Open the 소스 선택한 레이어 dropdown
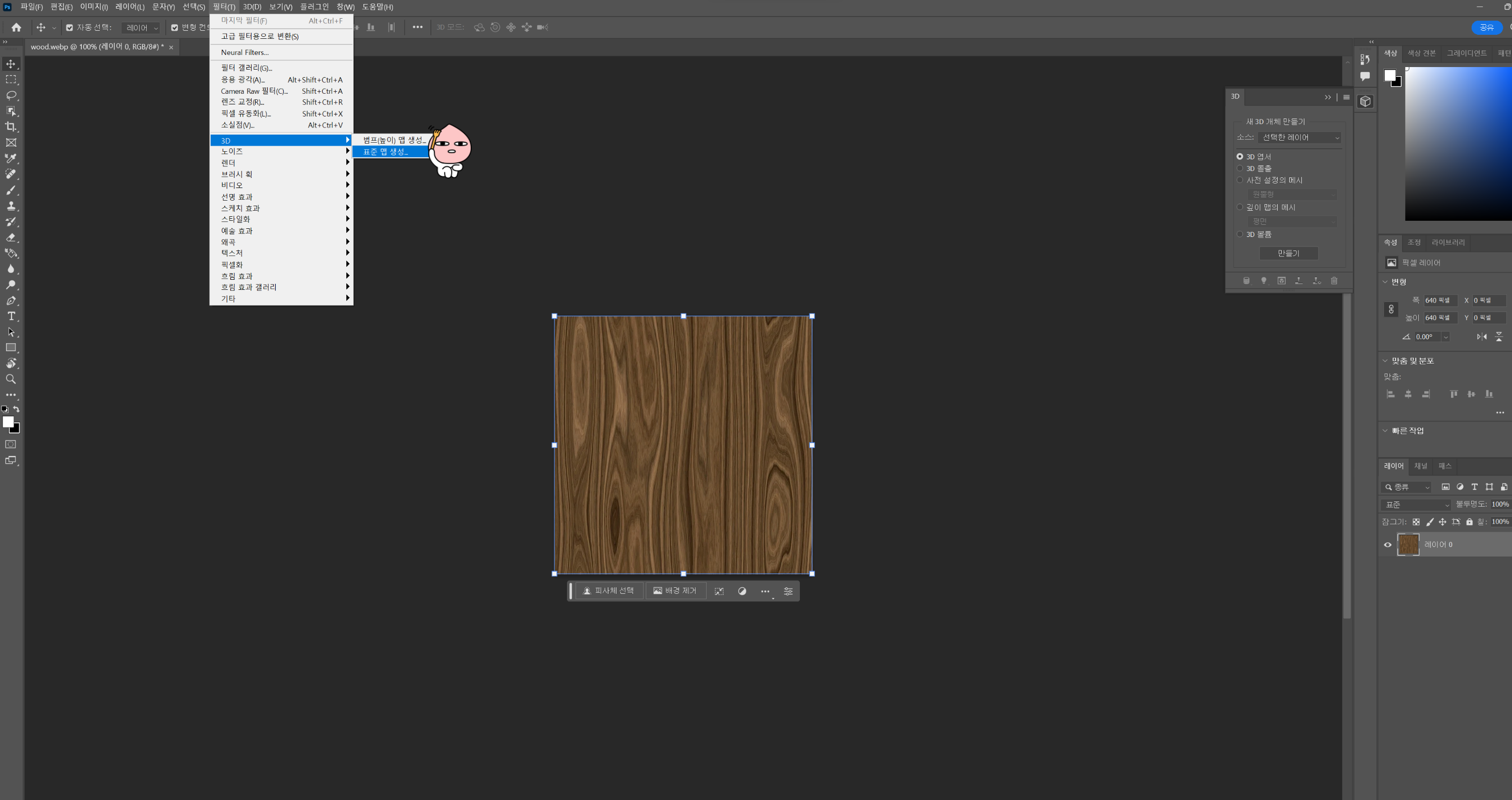This screenshot has height=800, width=1512. pos(1300,137)
